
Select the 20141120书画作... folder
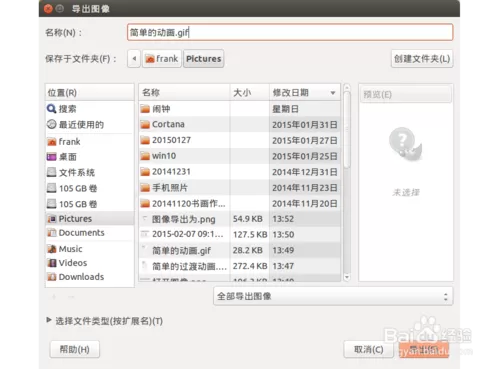[240, 203]
